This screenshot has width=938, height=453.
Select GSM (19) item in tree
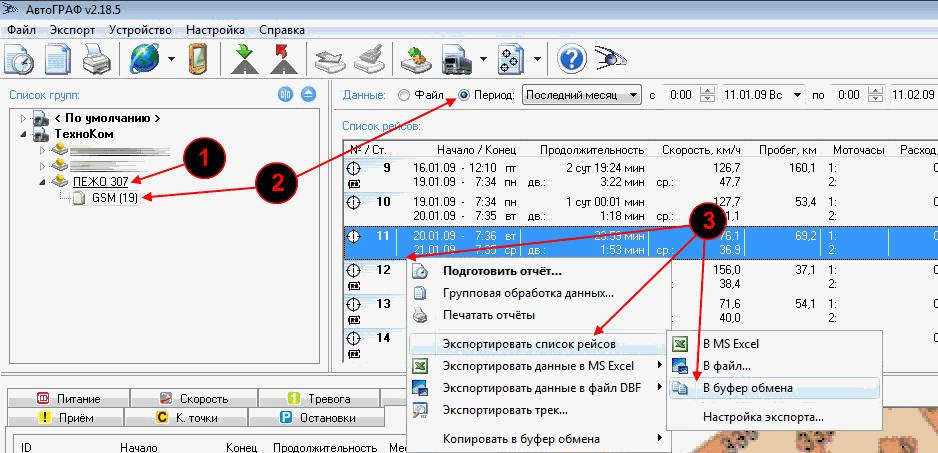pyautogui.click(x=112, y=198)
